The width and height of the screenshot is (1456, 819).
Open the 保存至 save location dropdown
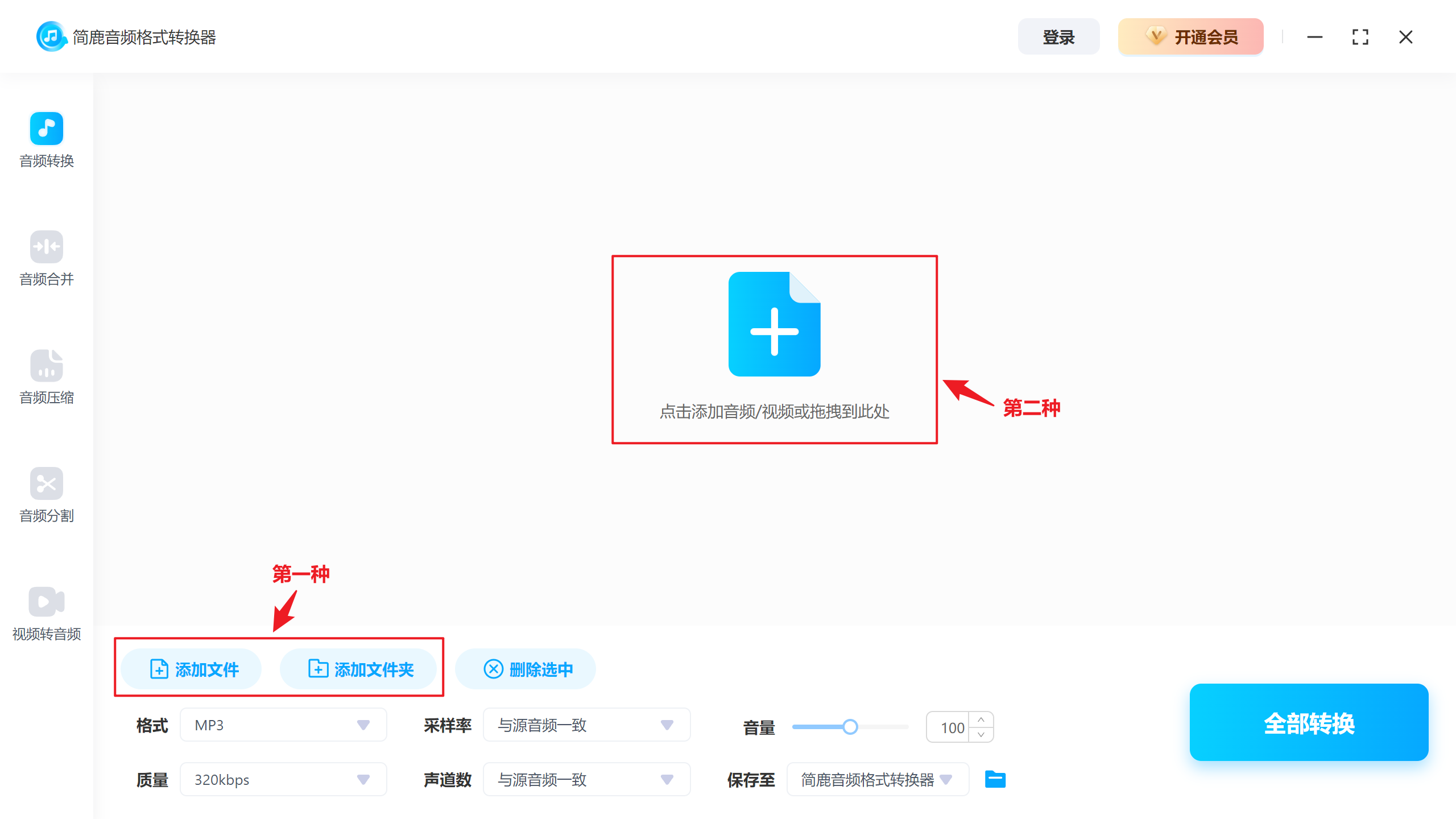tap(877, 779)
